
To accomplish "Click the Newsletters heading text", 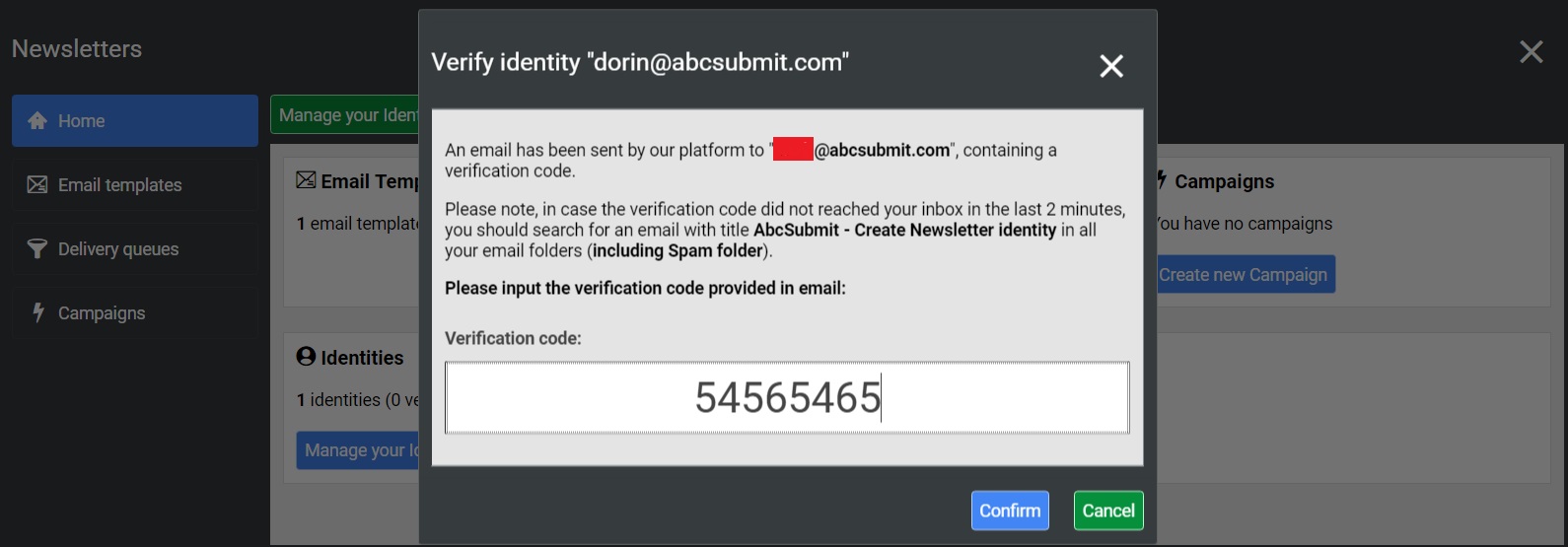I will [77, 49].
